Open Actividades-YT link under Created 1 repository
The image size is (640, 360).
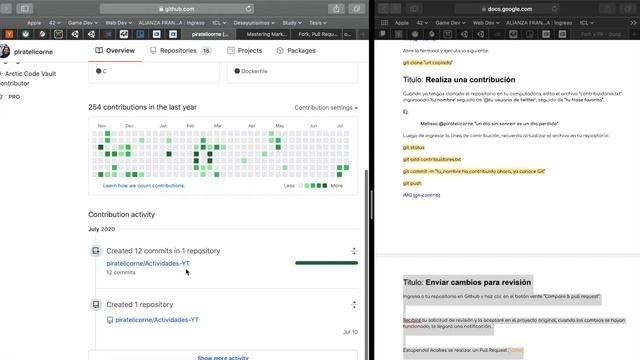click(x=157, y=320)
